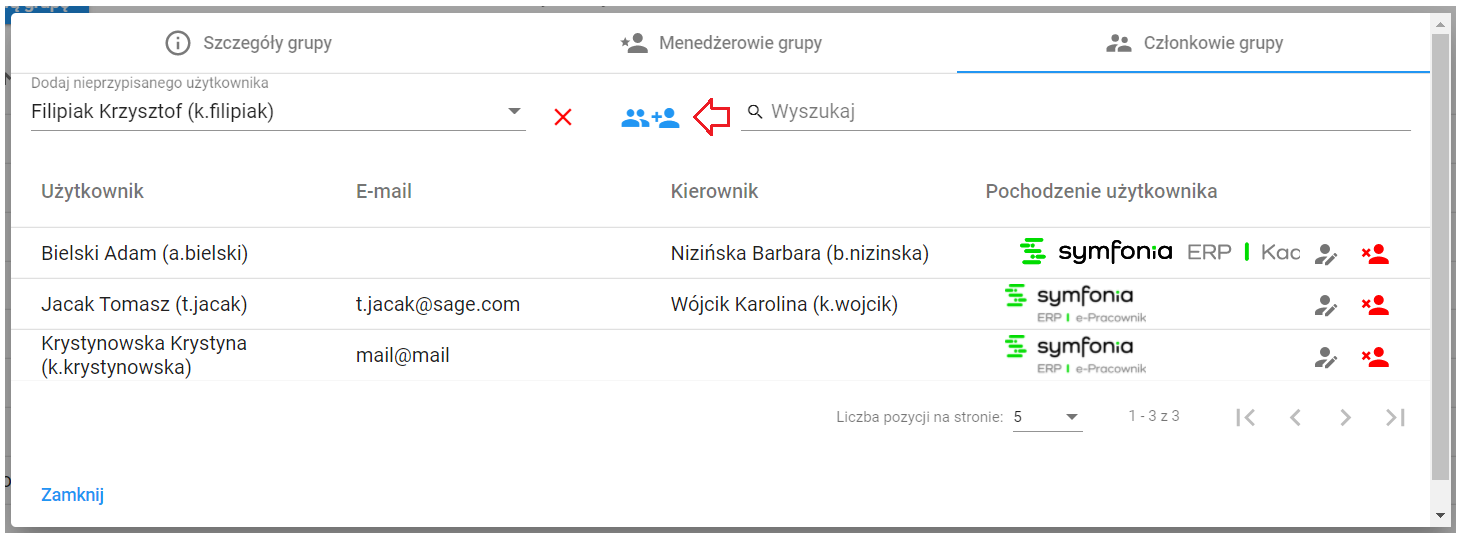Click the vertical scrollbar down arrow
Image resolution: width=1461 pixels, height=537 pixels.
[x=1440, y=515]
